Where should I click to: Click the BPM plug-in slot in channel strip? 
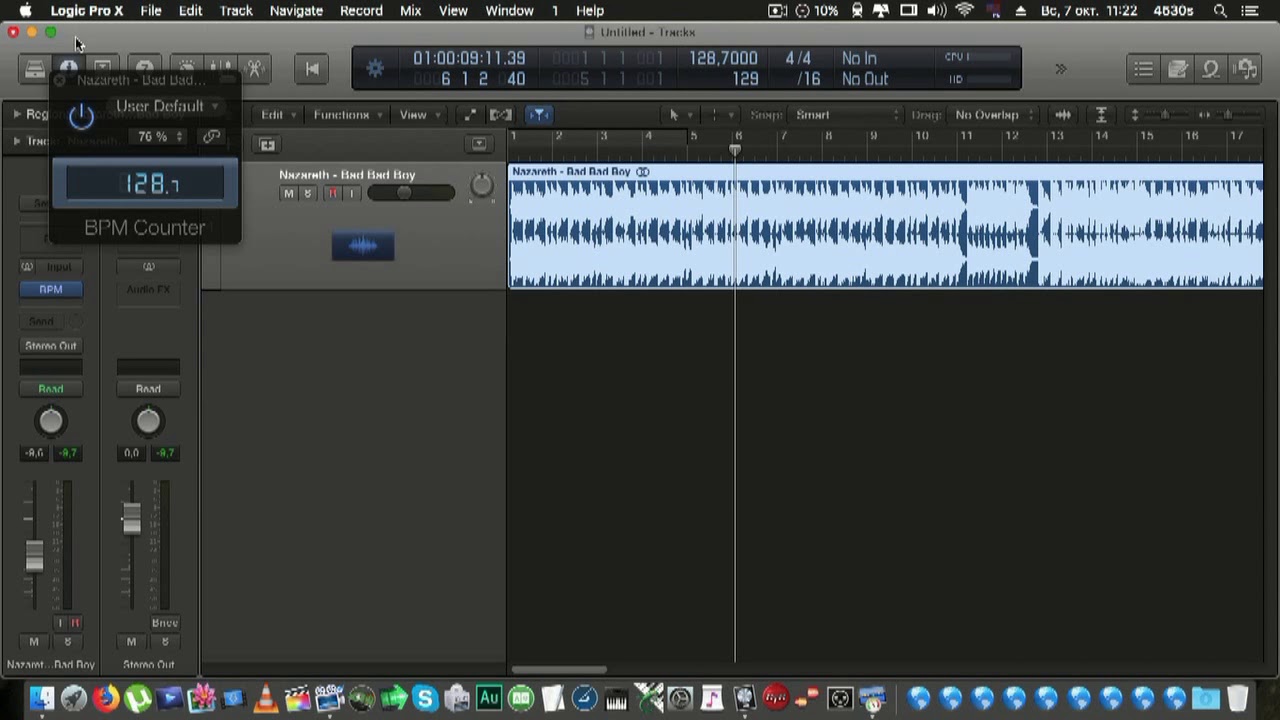(x=51, y=289)
